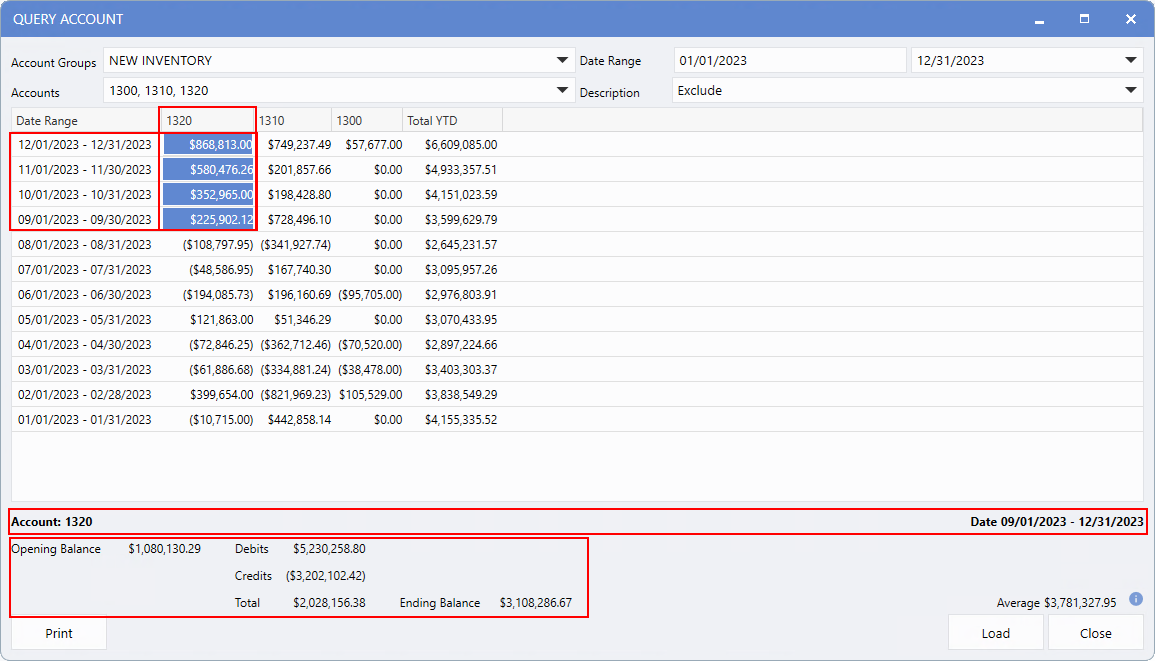Click the Date Range column header
Screen dimensions: 1155x661
pos(85,120)
